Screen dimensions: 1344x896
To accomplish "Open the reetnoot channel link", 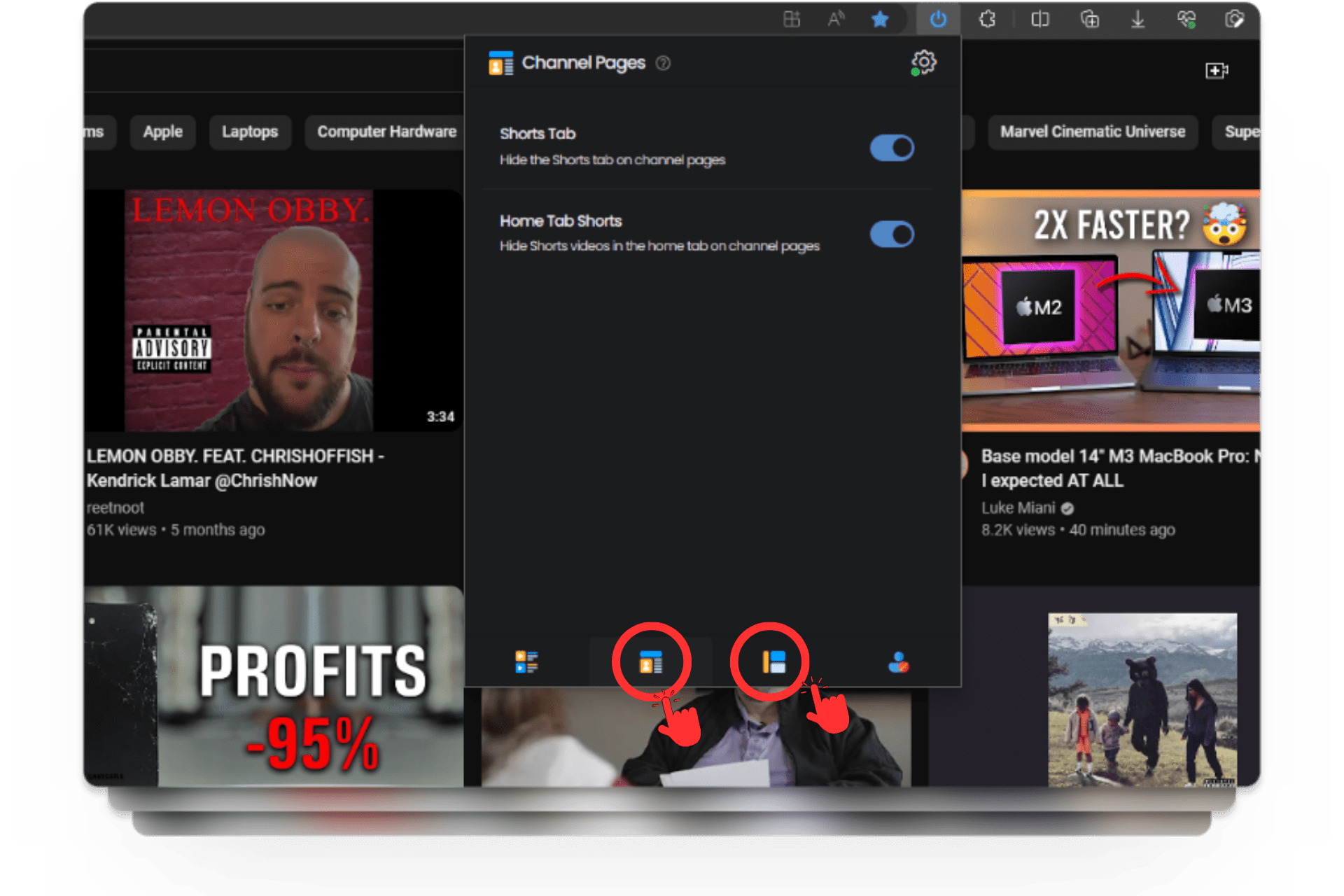I will tap(115, 507).
